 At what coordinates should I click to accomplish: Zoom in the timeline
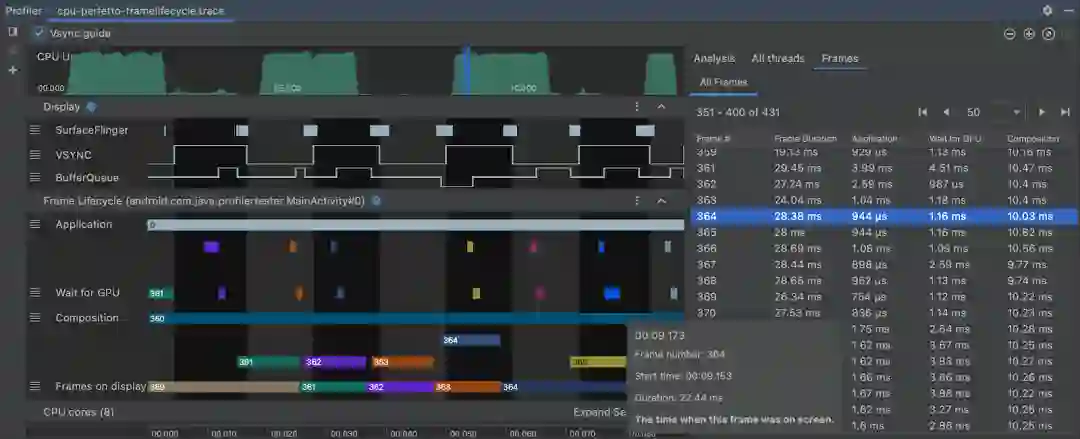(x=1029, y=34)
